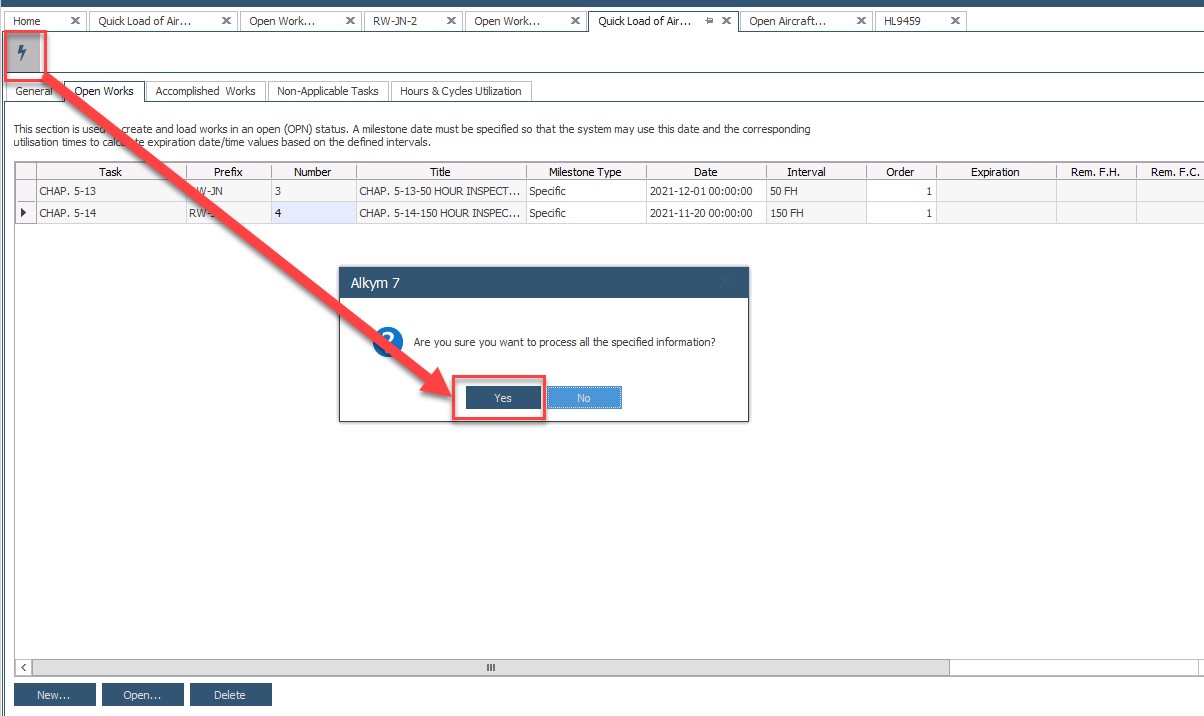Close the RW-JN-2 document tab

[451, 21]
